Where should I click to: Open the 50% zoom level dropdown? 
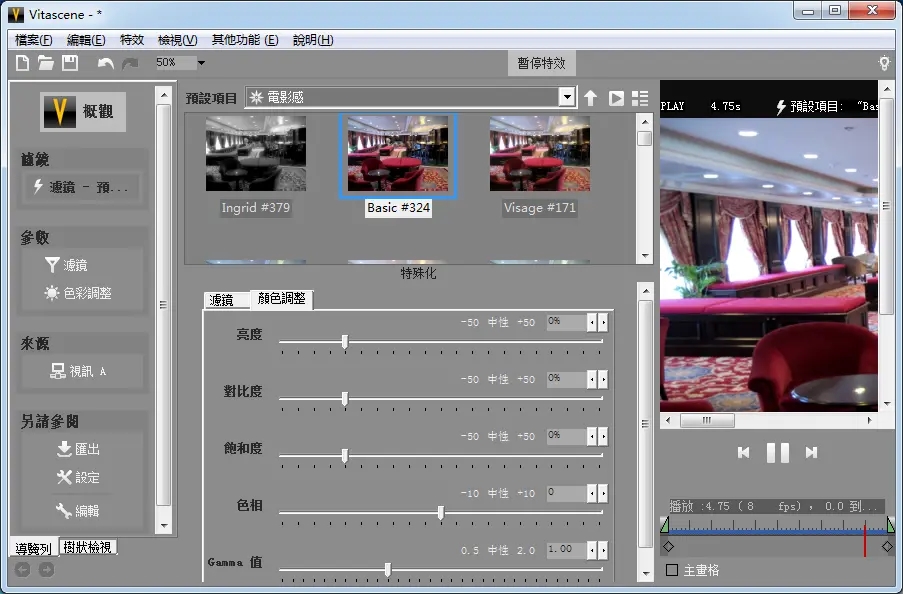(x=201, y=63)
